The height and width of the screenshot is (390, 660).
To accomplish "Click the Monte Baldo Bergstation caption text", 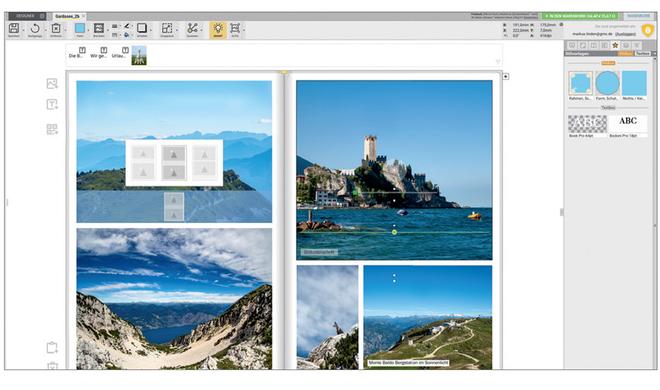I will tap(408, 363).
